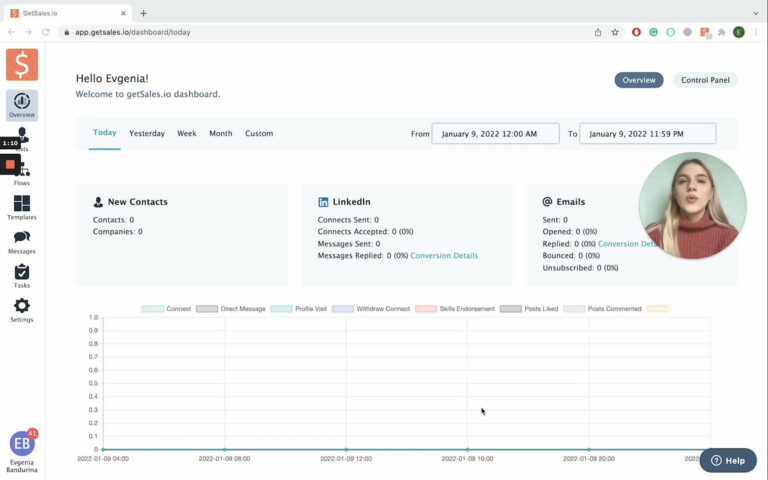The image size is (768, 480).
Task: Reload the page
Action: tap(46, 32)
